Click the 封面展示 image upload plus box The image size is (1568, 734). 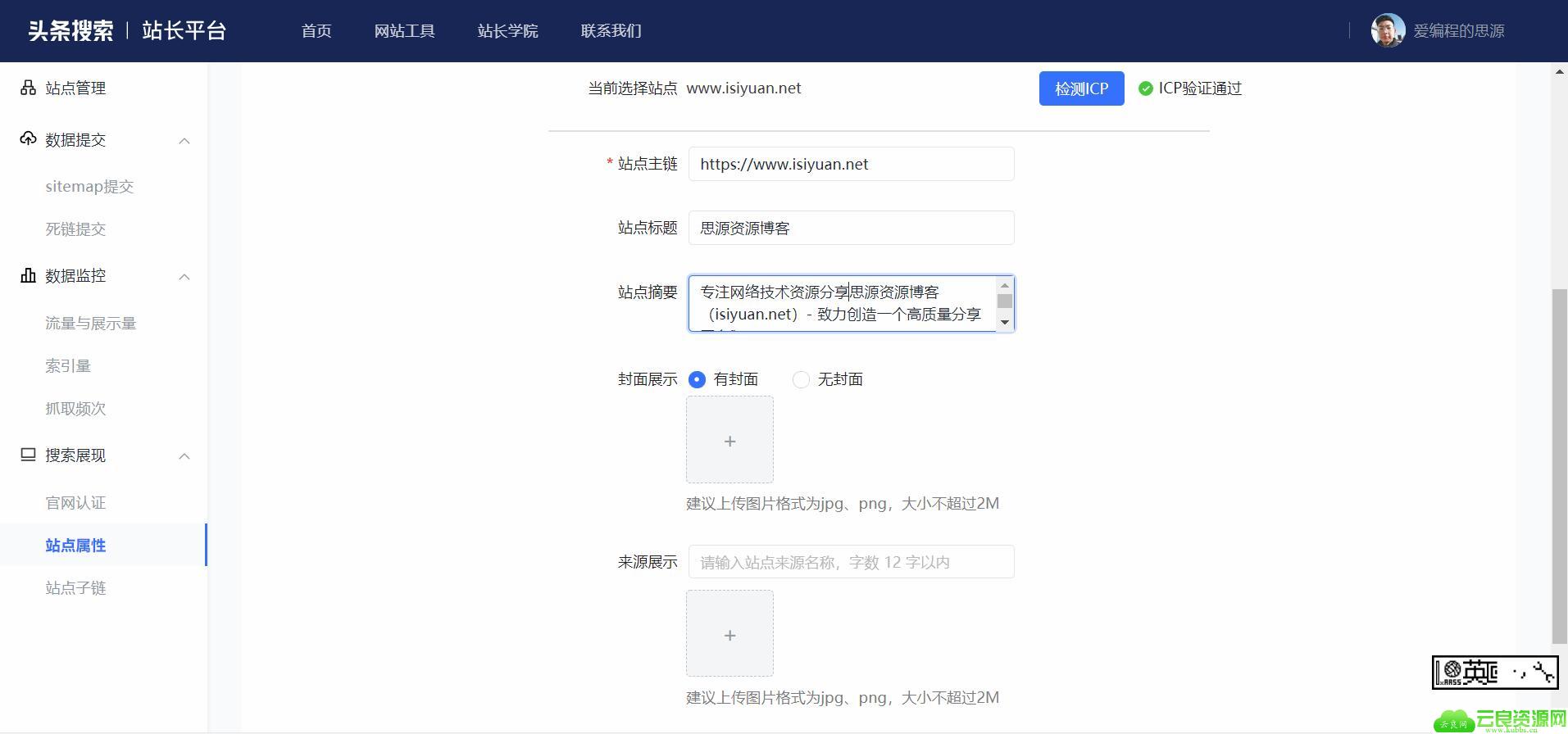(x=729, y=440)
